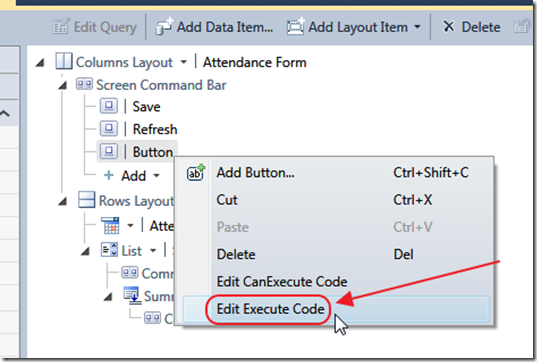Select the Screen Command Bar icon
The height and width of the screenshot is (362, 537).
(84, 84)
